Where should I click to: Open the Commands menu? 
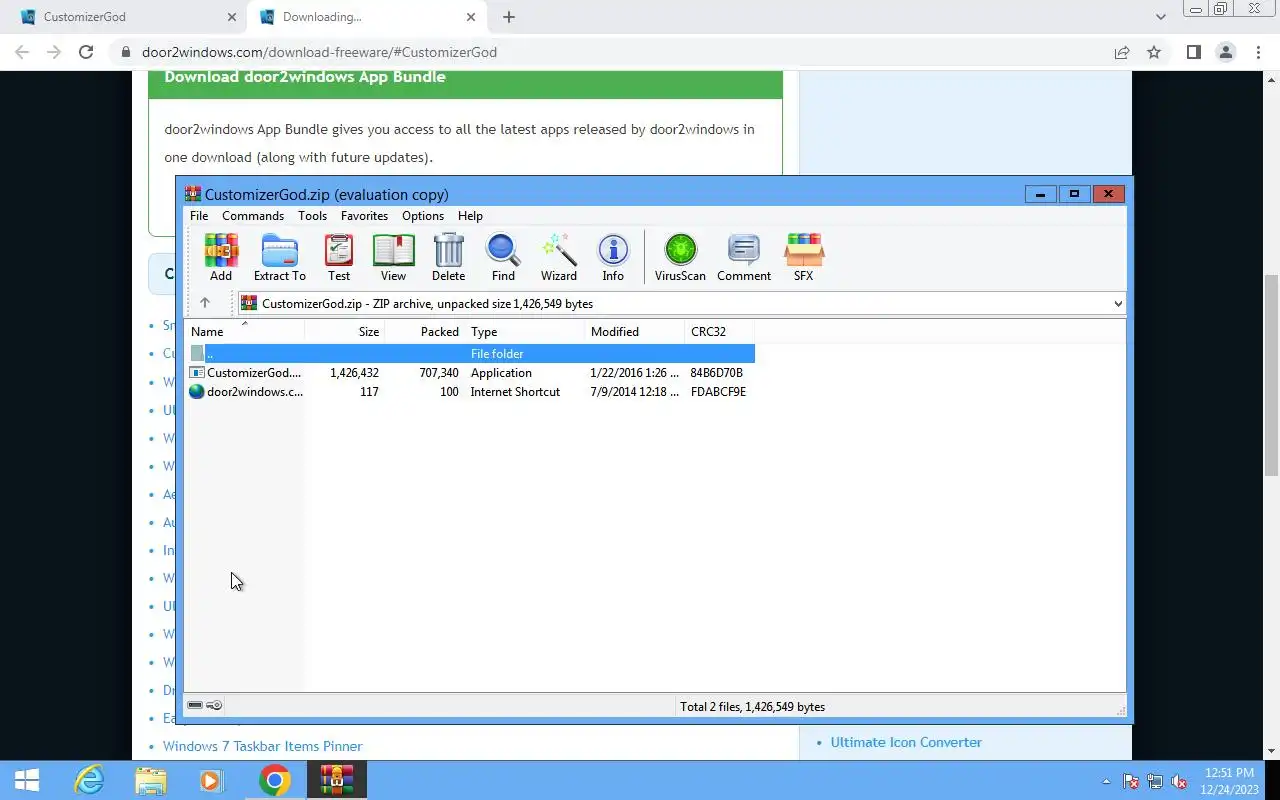(x=253, y=216)
